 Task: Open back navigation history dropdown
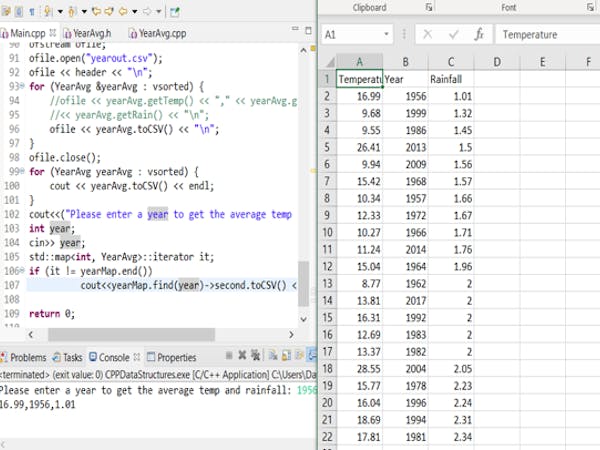pos(134,12)
